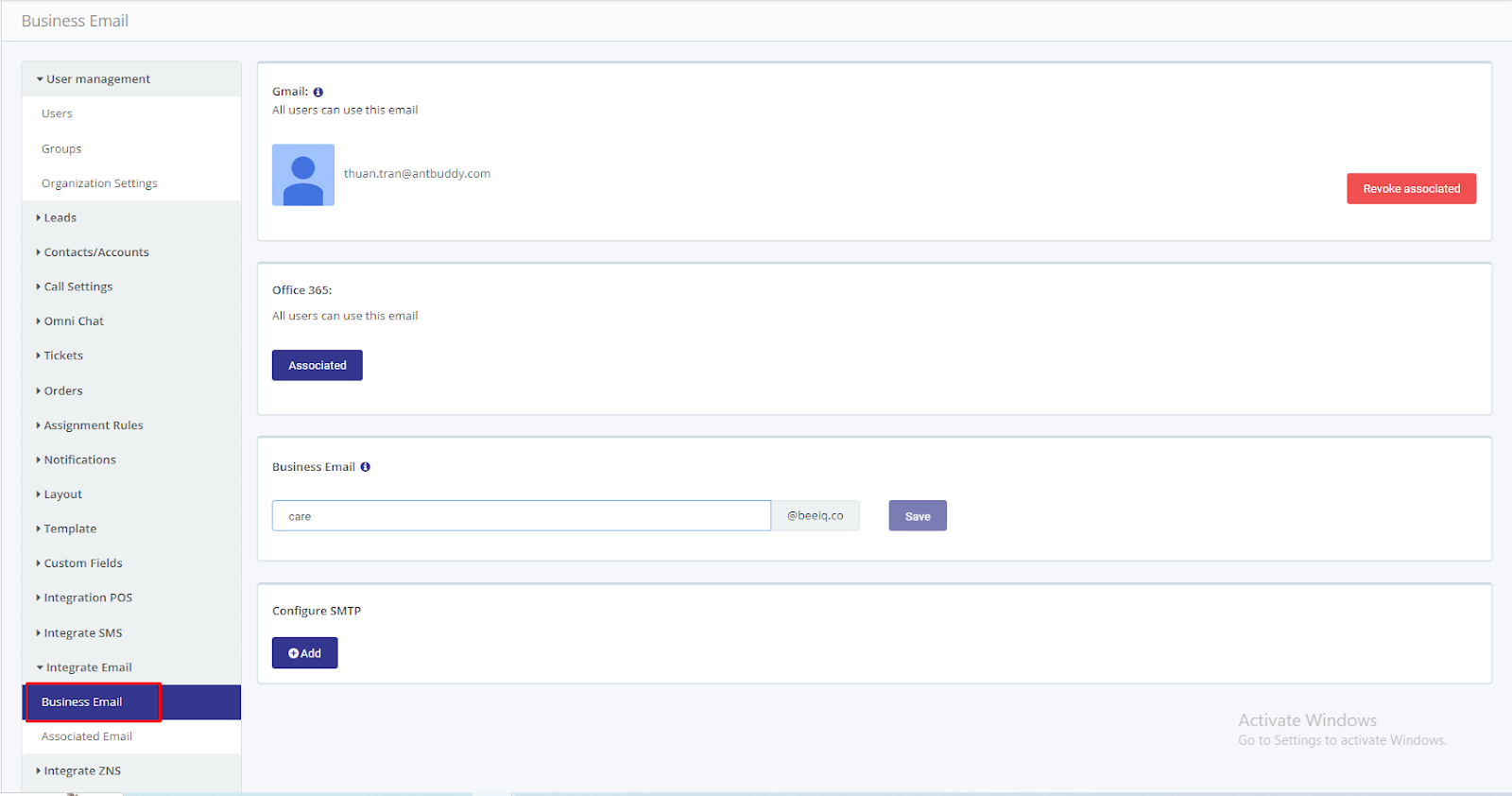Expand the Assignment Rules menu
Screen dimensions: 1512x796
click(x=131, y=425)
